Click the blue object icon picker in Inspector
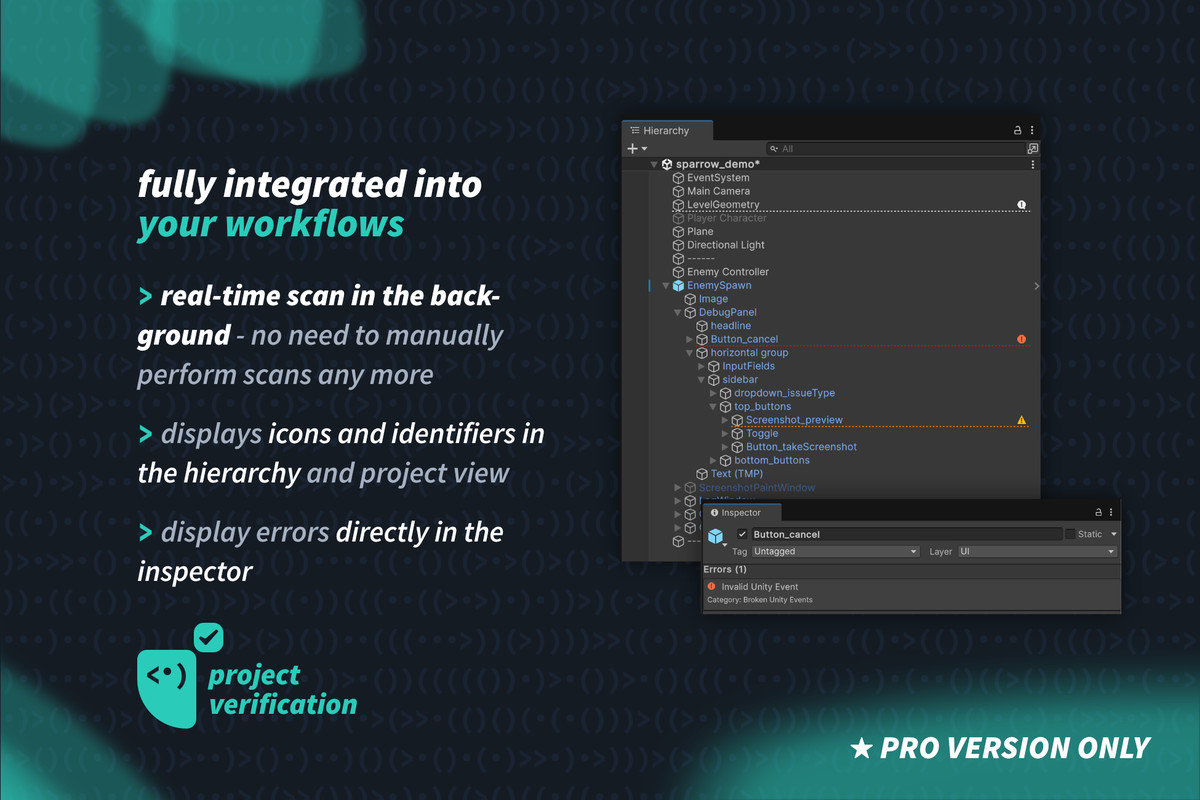 [716, 538]
